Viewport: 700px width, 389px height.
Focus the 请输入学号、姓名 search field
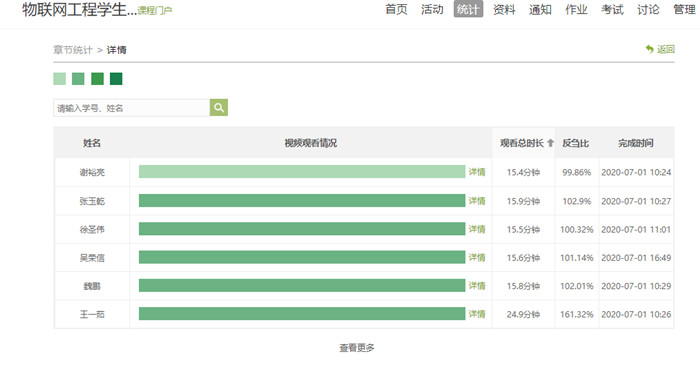(x=131, y=108)
